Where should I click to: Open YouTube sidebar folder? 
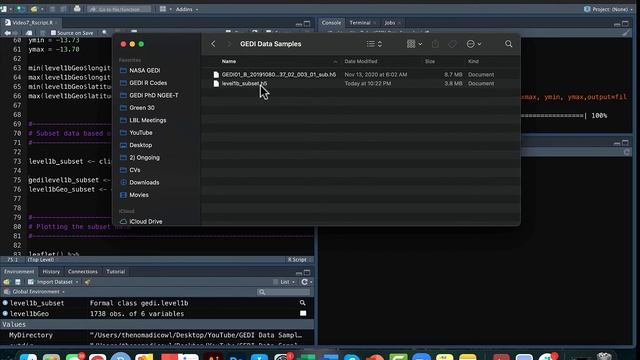[140, 133]
